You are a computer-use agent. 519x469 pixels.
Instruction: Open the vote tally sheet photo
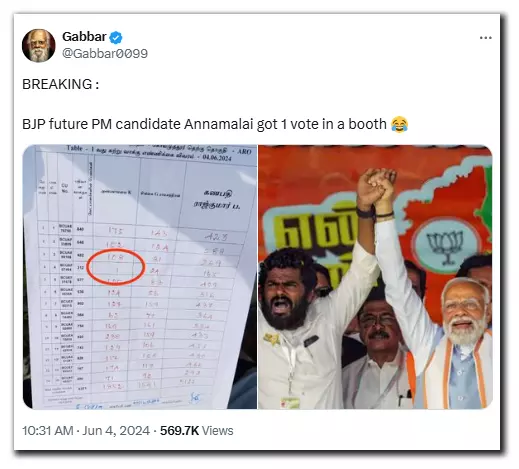click(140, 277)
